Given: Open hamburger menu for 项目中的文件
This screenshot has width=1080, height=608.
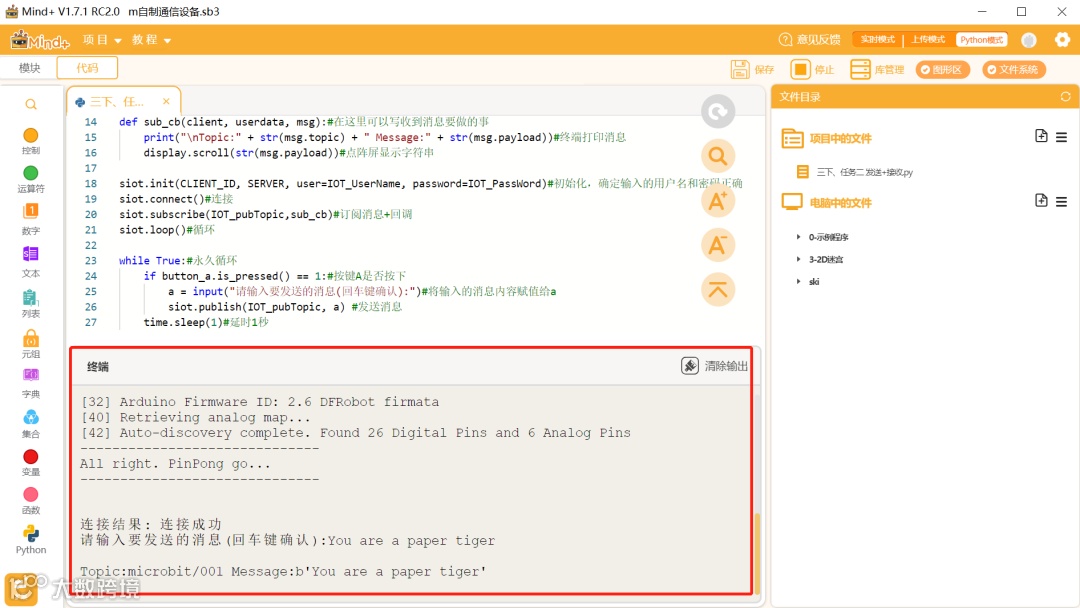Looking at the screenshot, I should click(x=1061, y=138).
